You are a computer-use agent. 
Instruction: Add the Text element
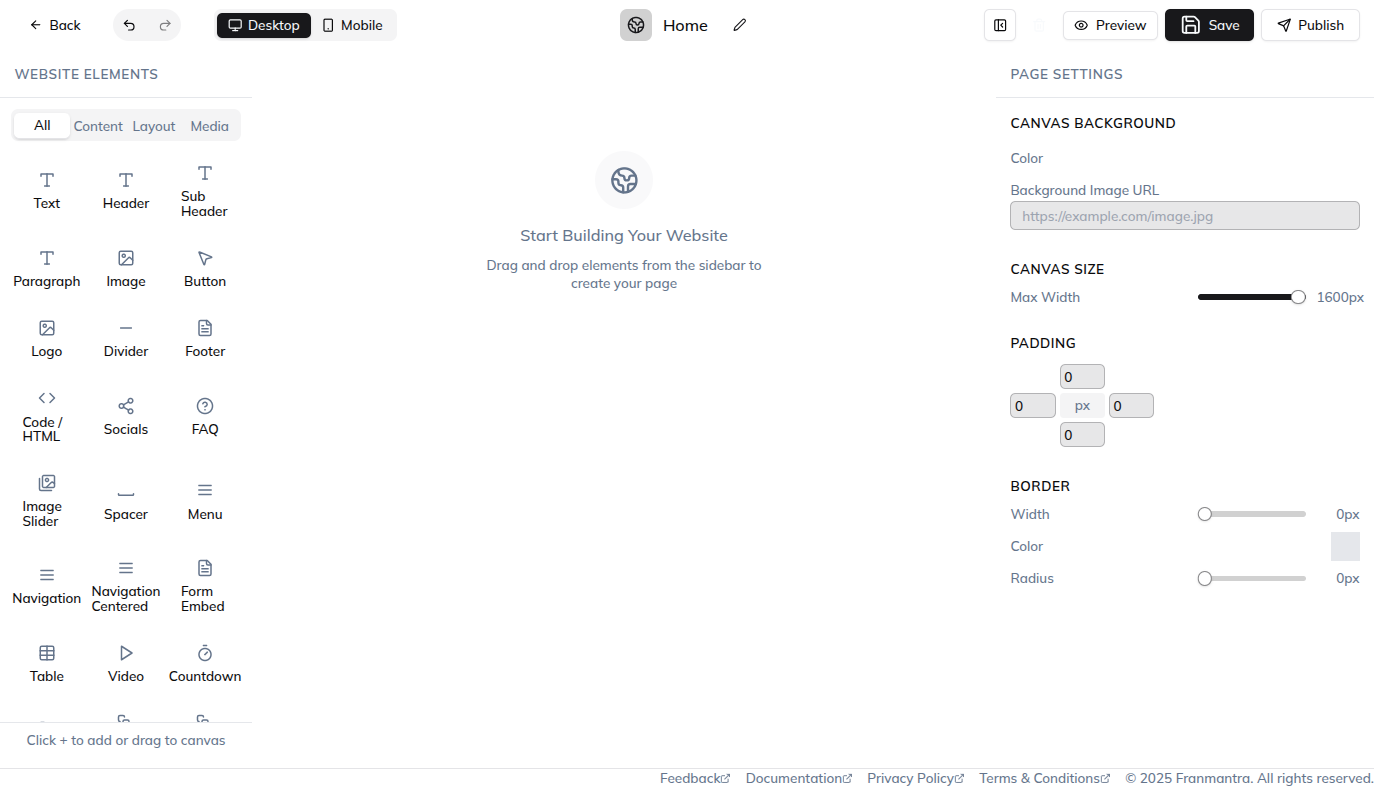pos(47,191)
